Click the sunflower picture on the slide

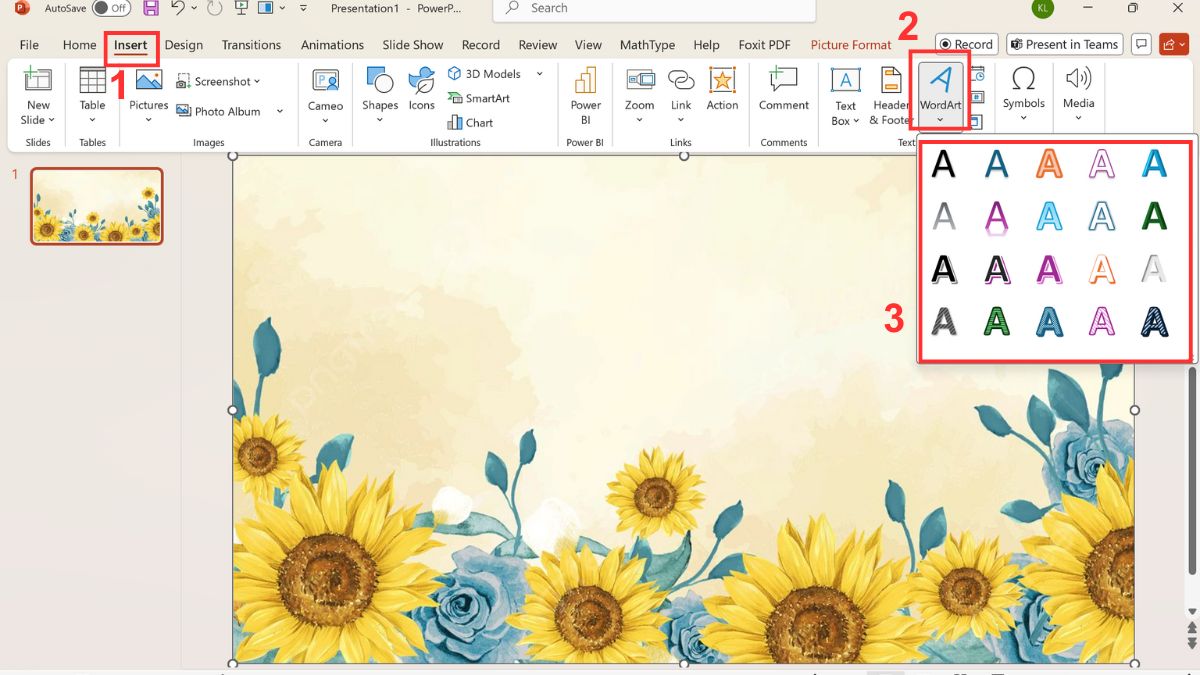[684, 409]
